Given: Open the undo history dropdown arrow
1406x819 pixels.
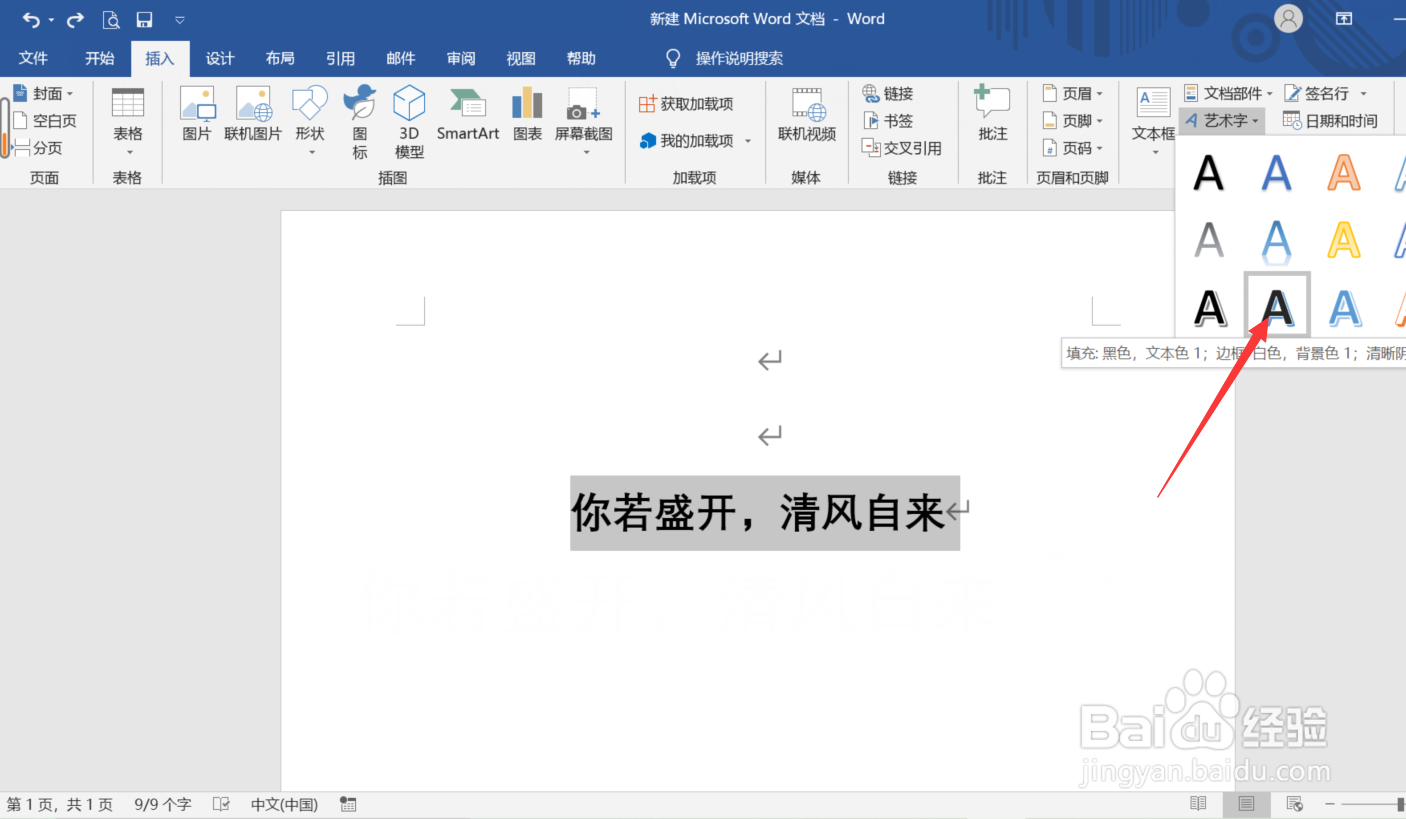Looking at the screenshot, I should [x=50, y=20].
